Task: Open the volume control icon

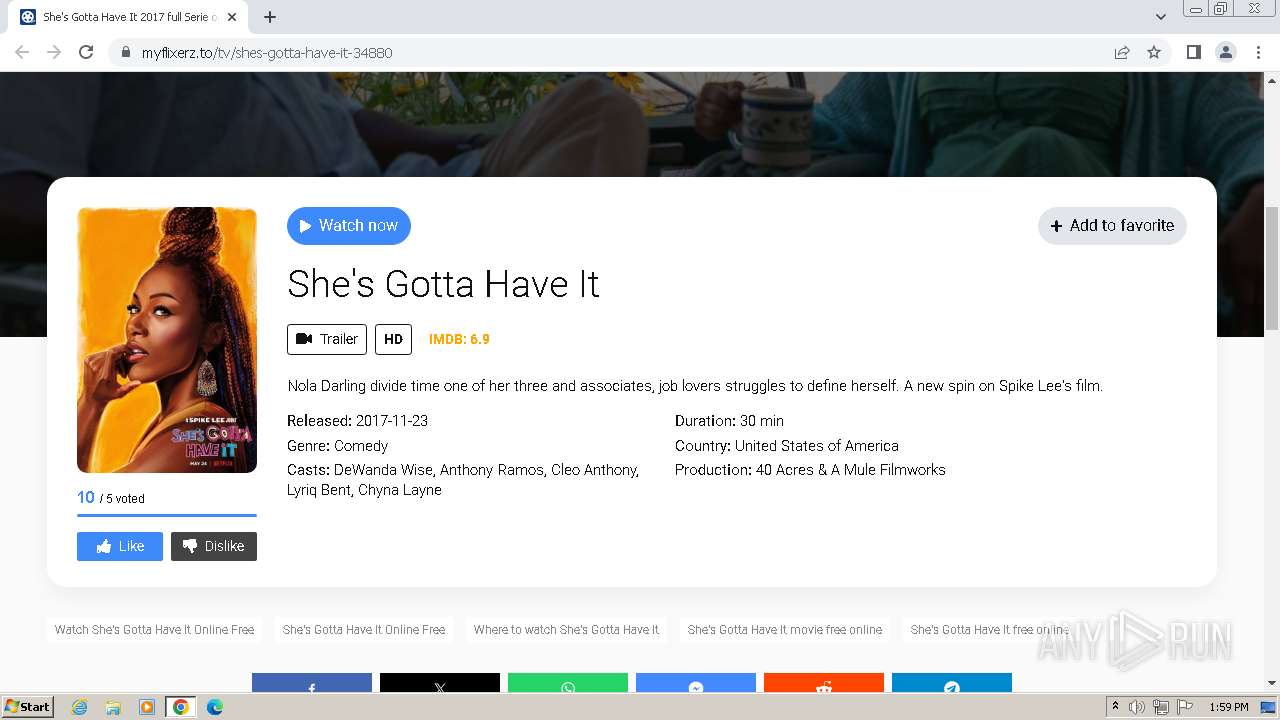Action: (x=1137, y=707)
